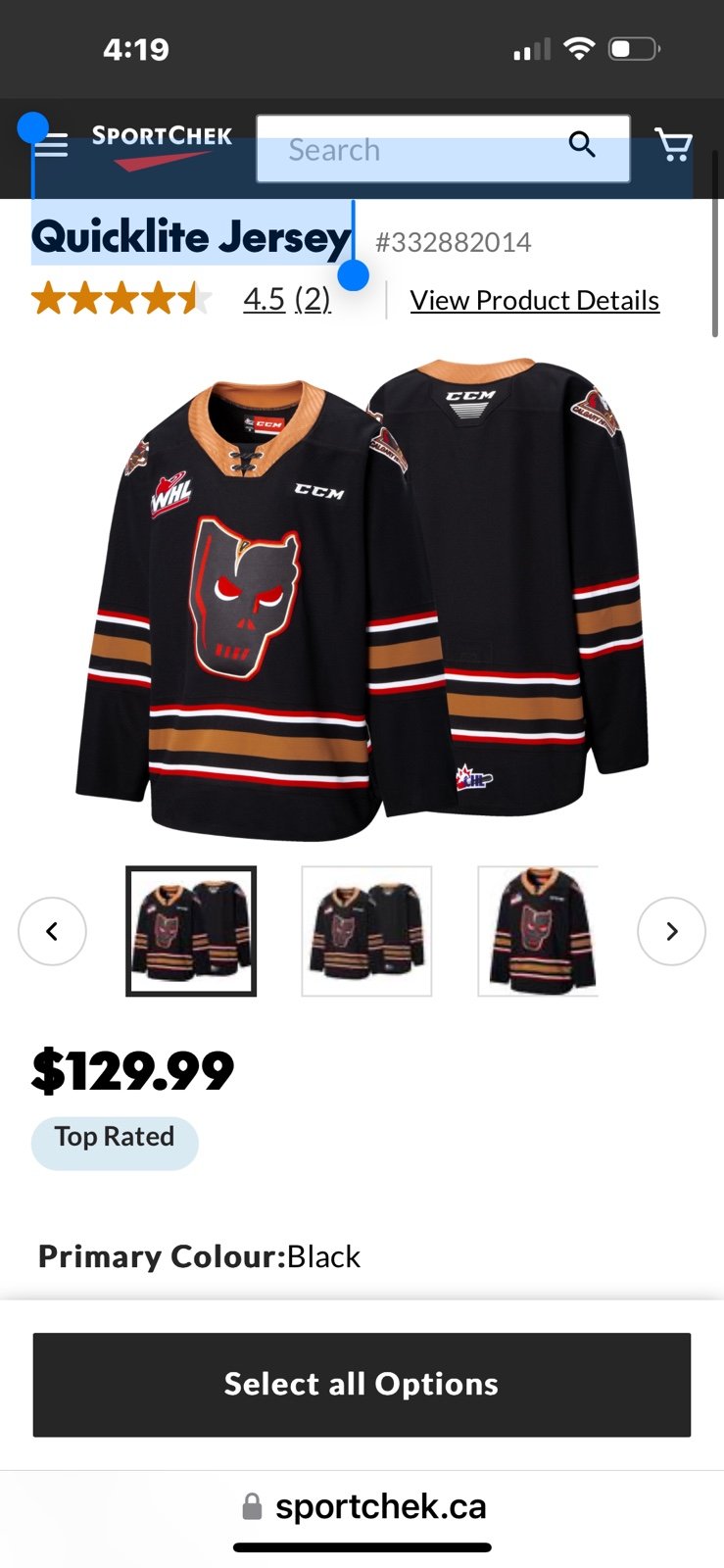Tap the padlock icon beside sportchek.ca

click(x=252, y=1506)
